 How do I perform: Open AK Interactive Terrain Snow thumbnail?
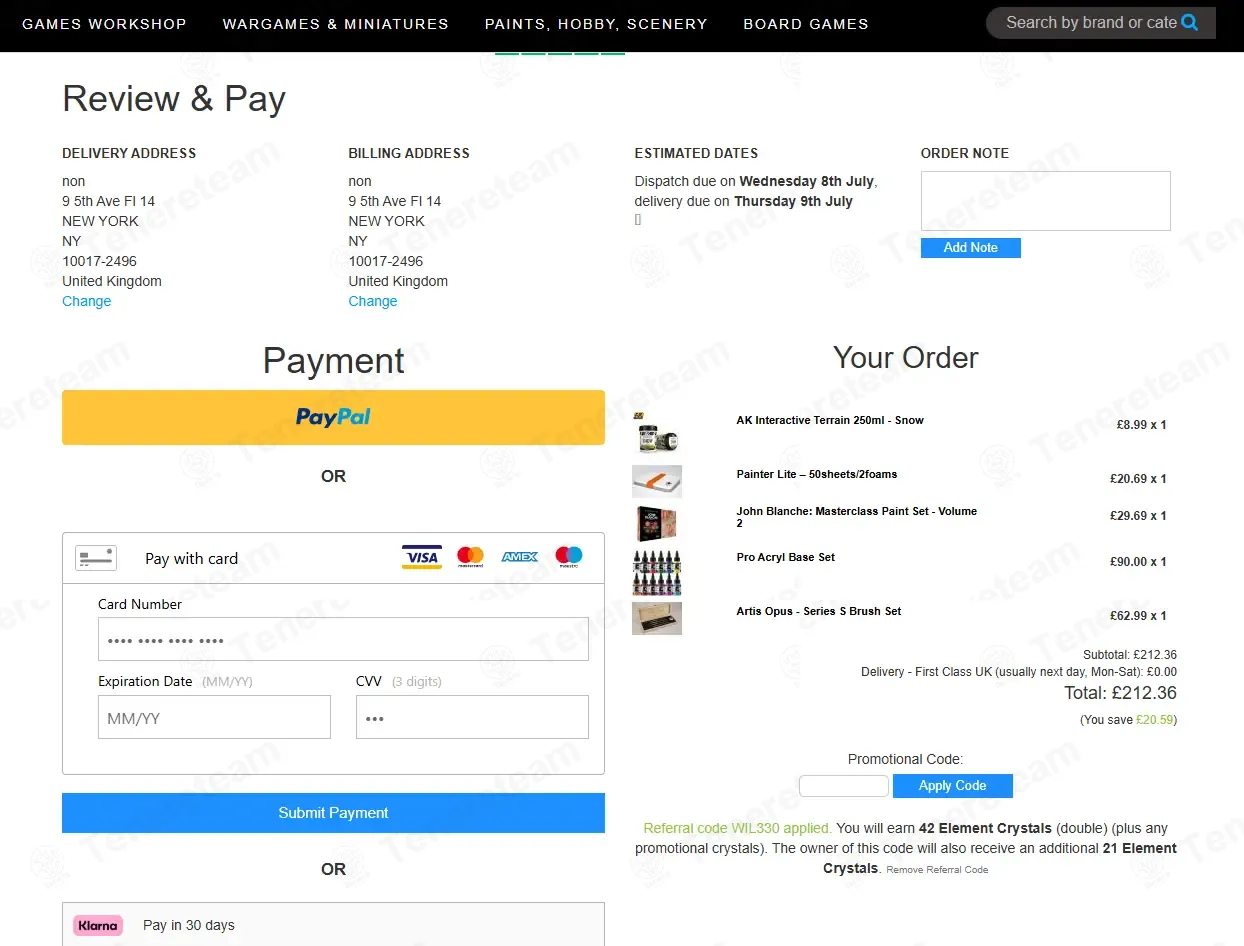click(657, 431)
